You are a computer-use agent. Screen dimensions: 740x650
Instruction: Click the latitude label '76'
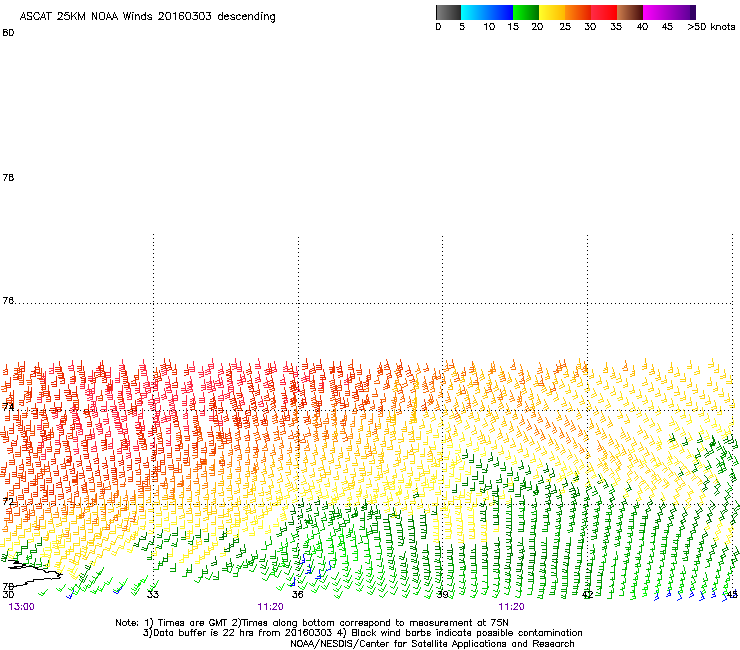(8, 300)
